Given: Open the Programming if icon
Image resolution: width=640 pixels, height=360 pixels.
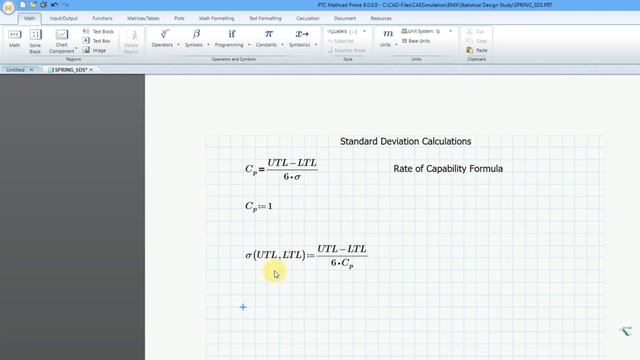Looking at the screenshot, I should click(231, 34).
